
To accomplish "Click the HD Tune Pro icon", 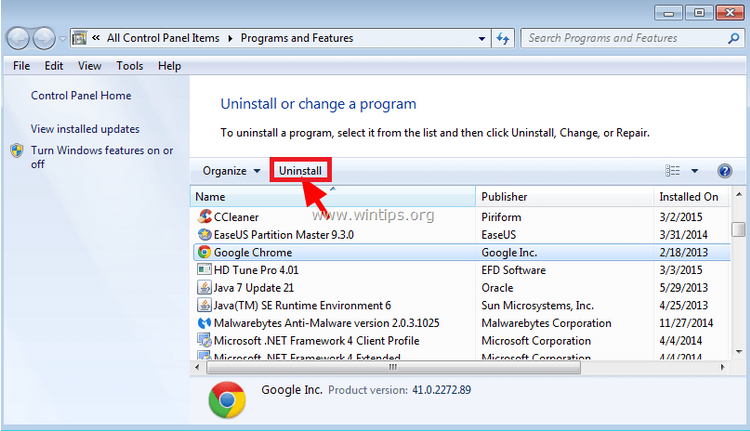I will [204, 269].
